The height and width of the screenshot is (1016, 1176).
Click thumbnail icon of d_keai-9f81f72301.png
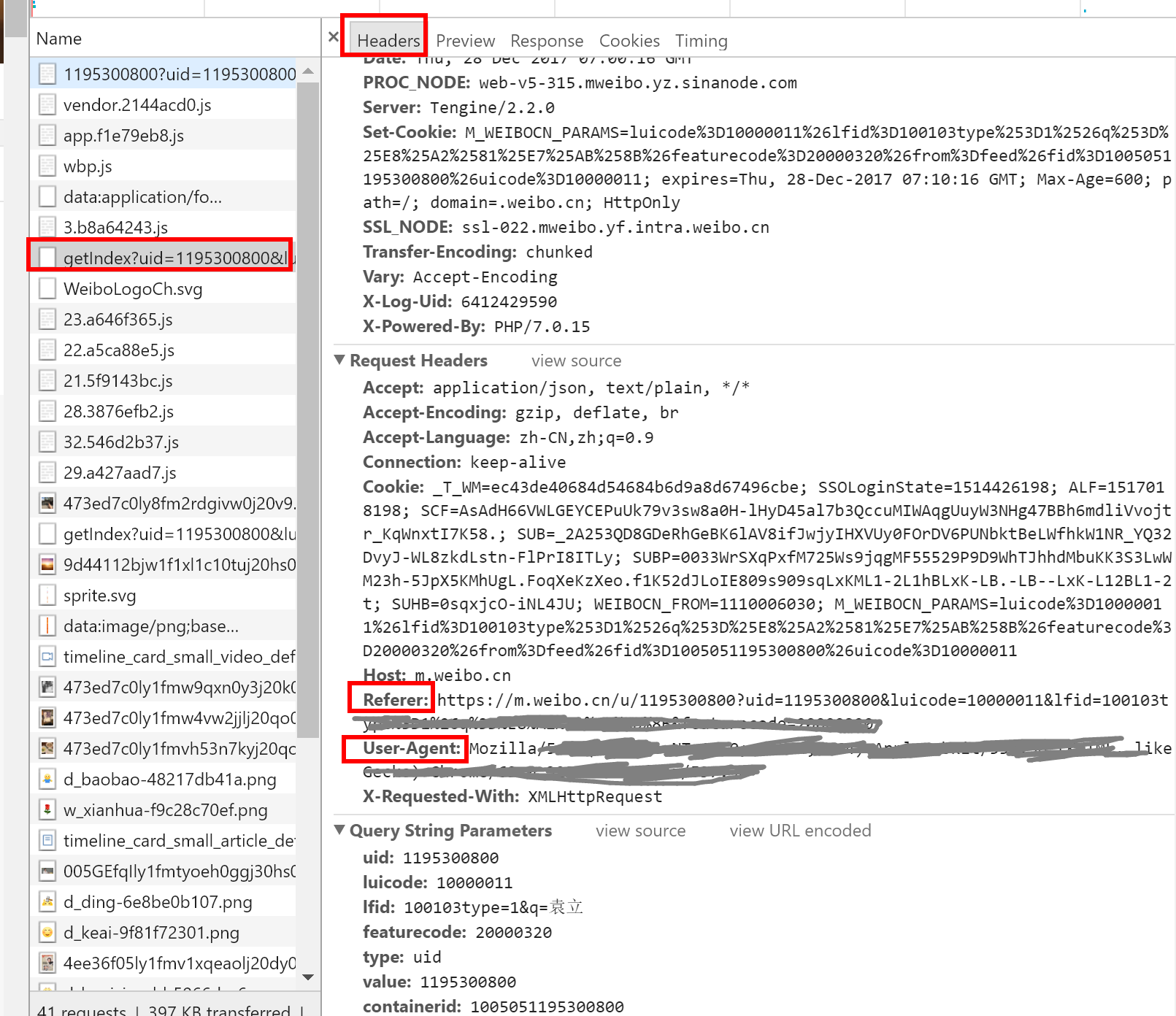pos(47,933)
